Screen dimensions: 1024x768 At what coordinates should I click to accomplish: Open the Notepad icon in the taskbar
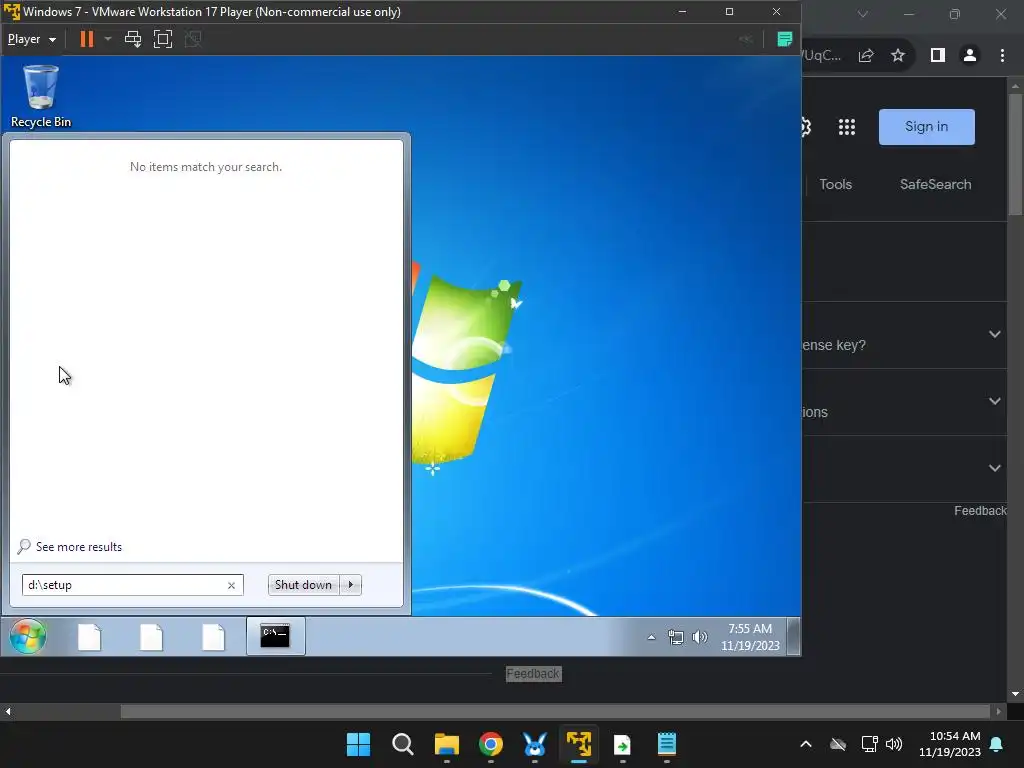point(667,744)
